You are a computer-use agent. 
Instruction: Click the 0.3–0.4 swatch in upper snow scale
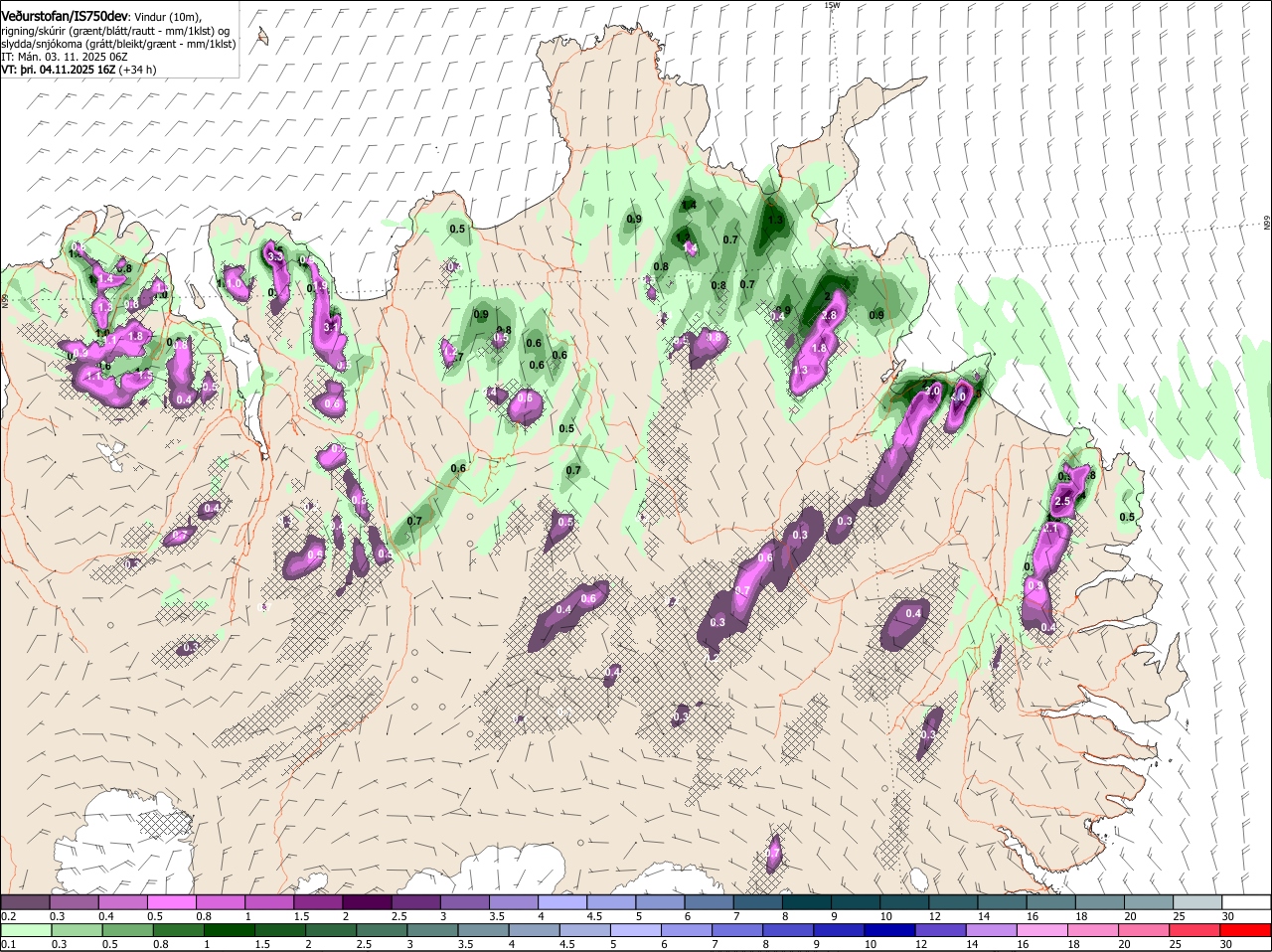(74, 901)
